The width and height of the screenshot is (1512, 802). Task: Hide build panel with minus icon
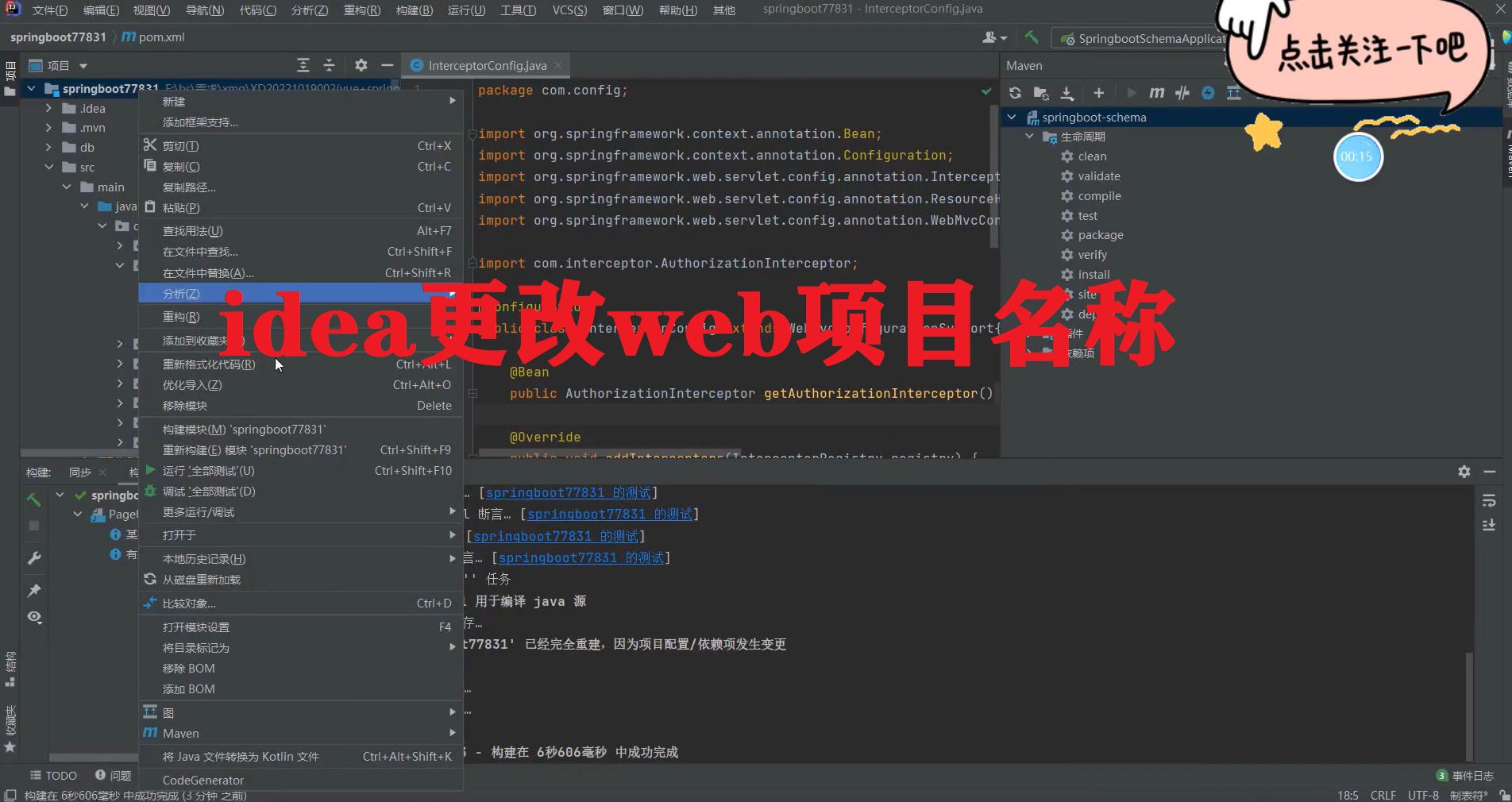point(1490,472)
